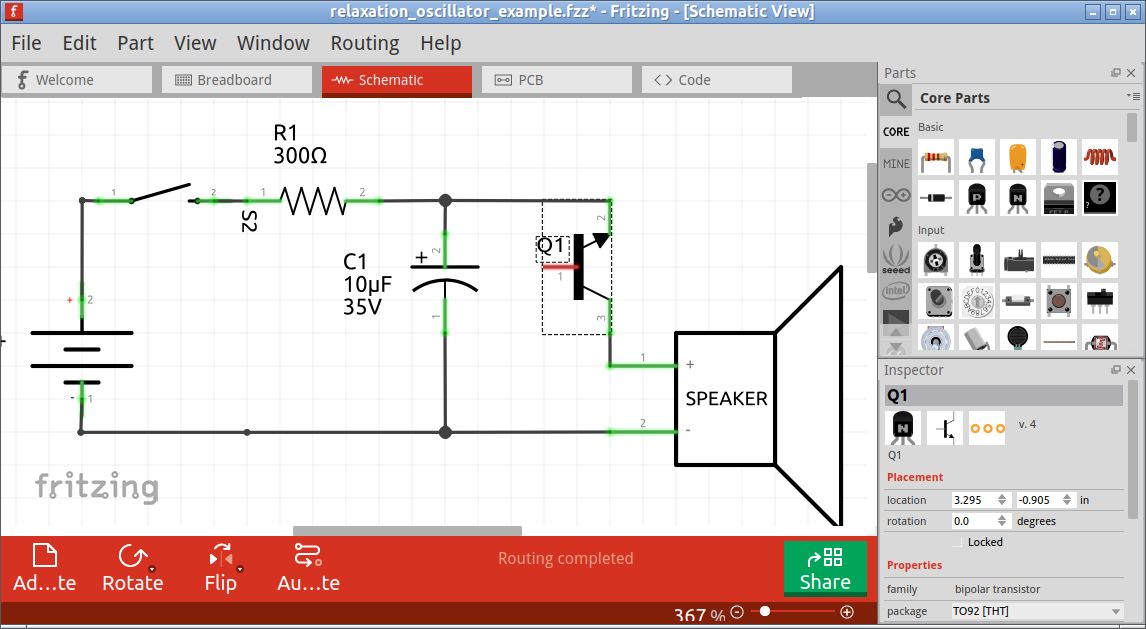
Task: Pick the resistor part in Basic
Action: pyautogui.click(x=936, y=157)
